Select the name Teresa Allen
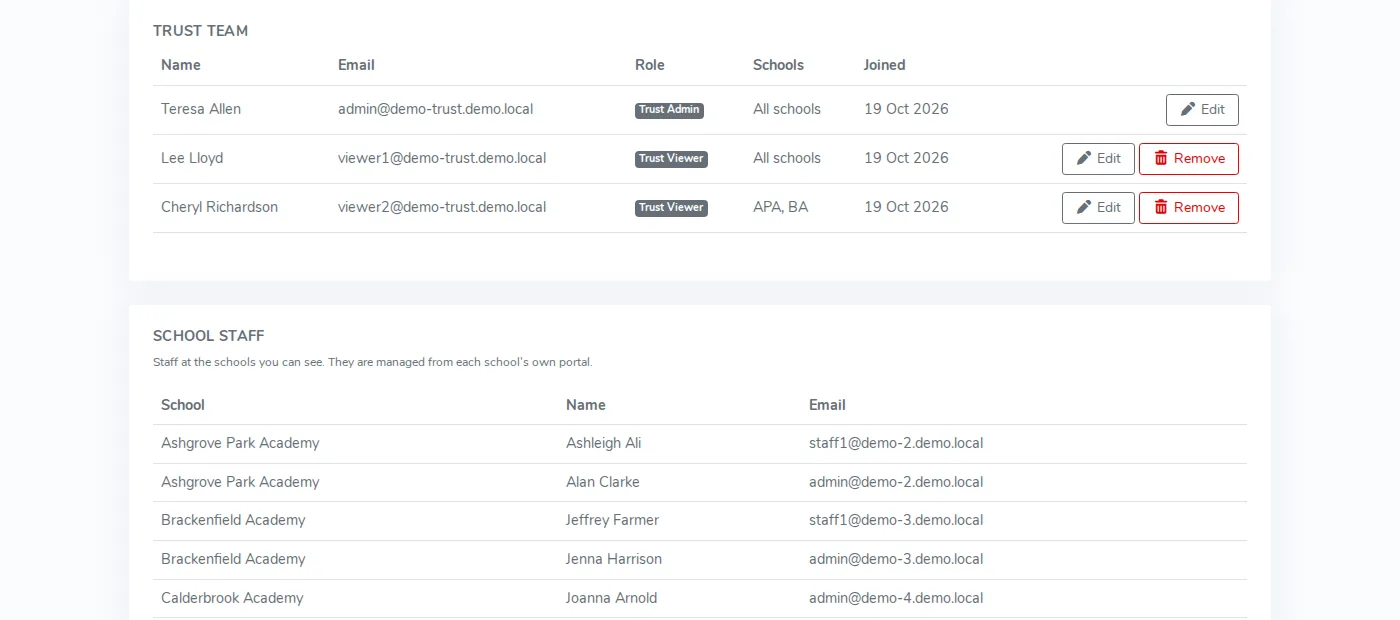The image size is (1400, 620). 201,109
